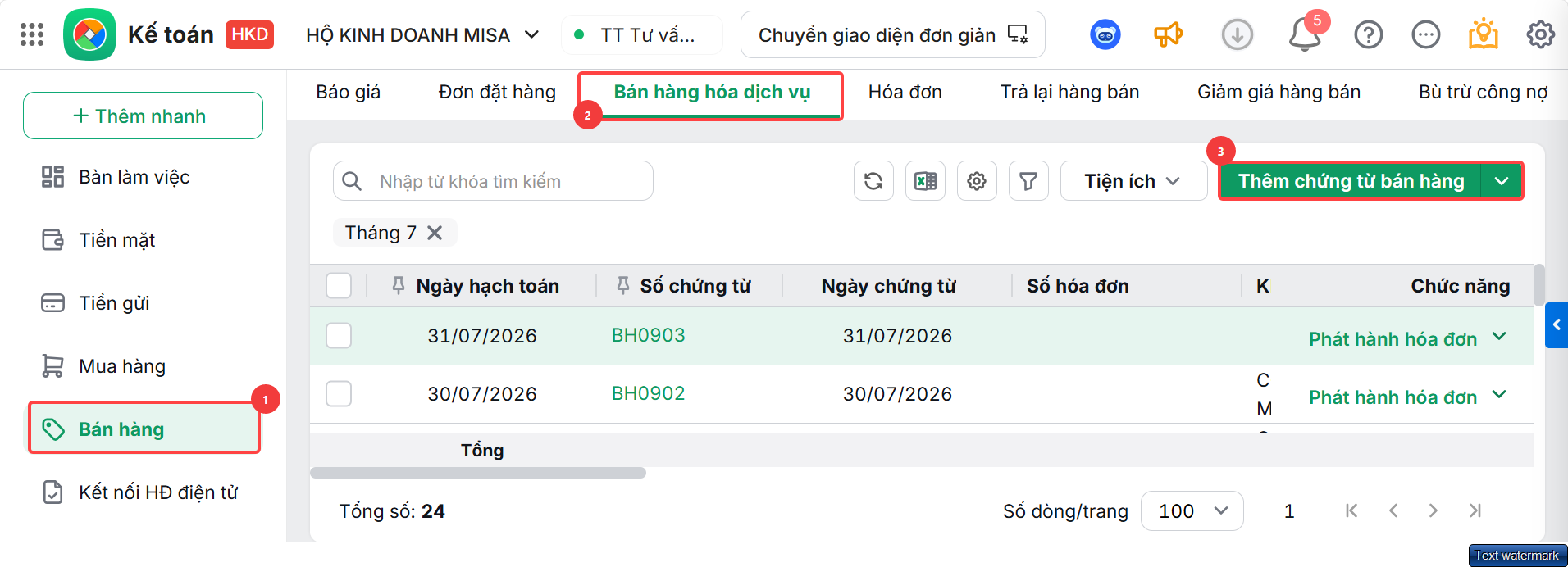Expand the HỘ KINH DOANH MISA selector
This screenshot has width=1568, height=567.
pos(422,34)
